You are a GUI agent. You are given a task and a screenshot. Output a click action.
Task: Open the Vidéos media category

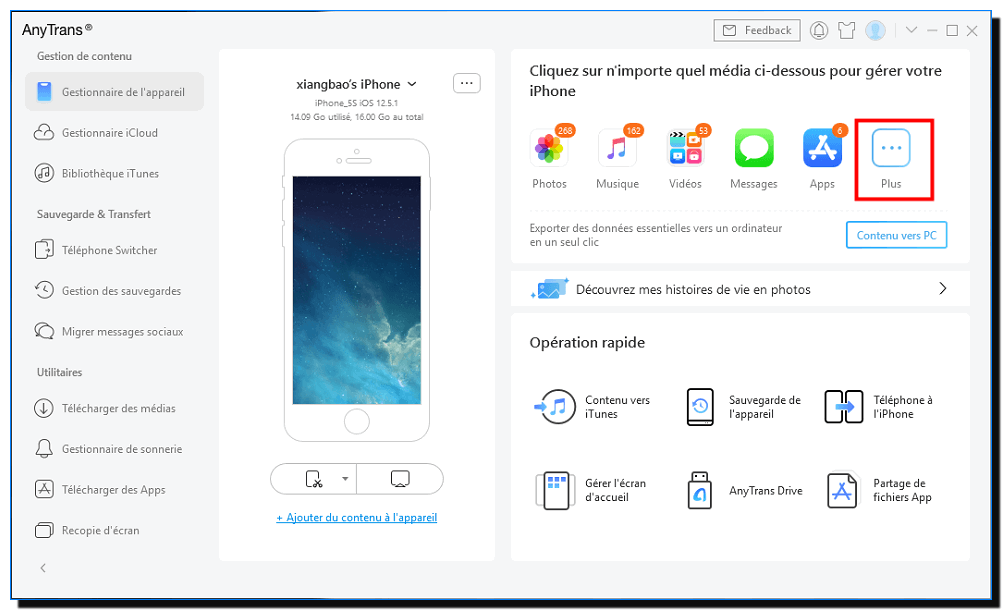(685, 149)
